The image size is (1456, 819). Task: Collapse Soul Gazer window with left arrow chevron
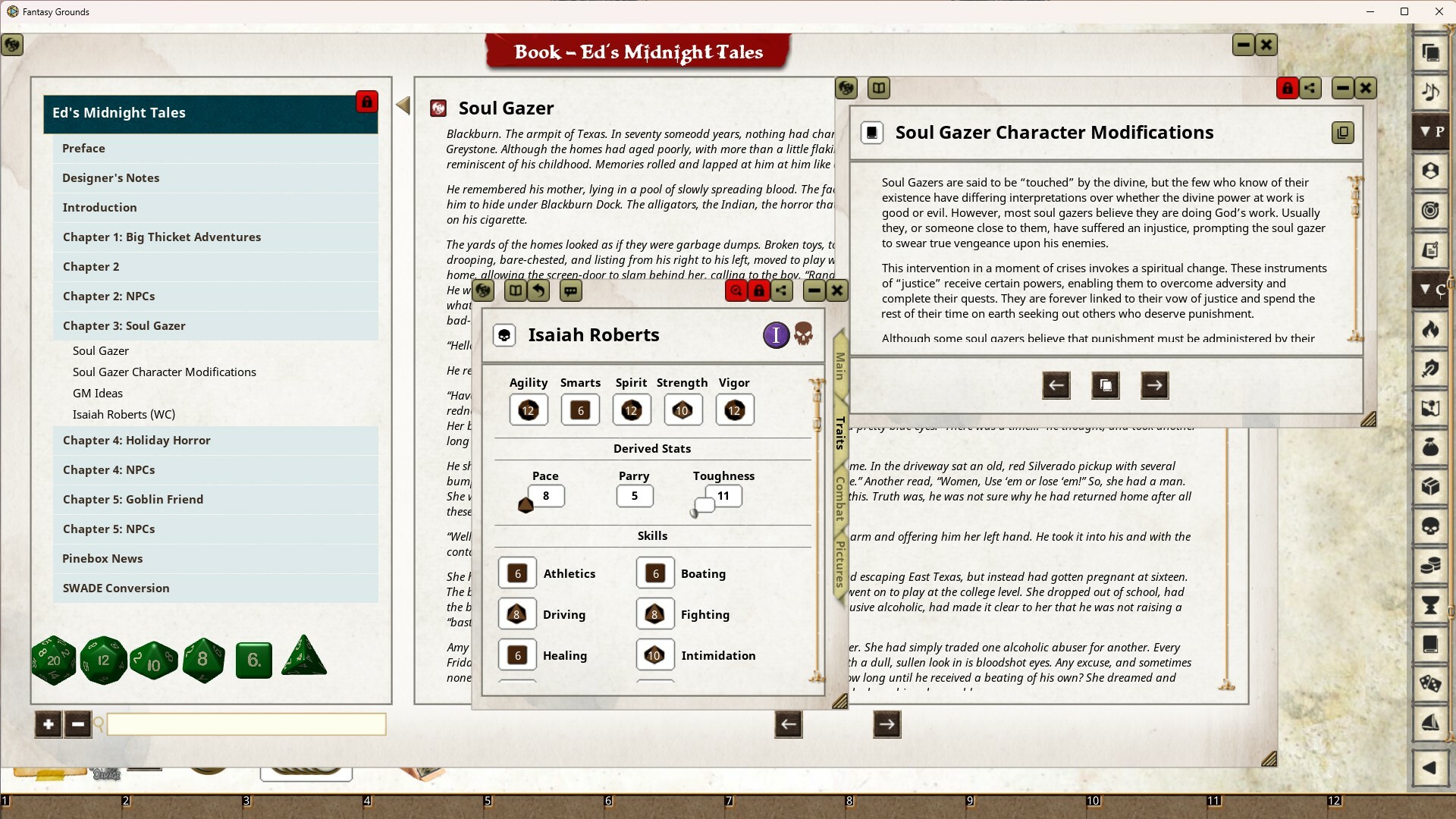point(403,105)
